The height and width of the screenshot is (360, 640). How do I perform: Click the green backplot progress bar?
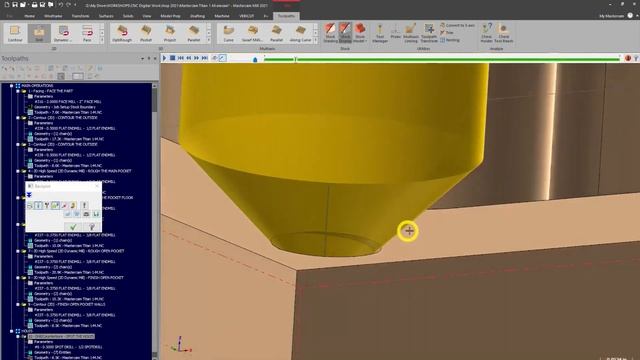point(442,60)
